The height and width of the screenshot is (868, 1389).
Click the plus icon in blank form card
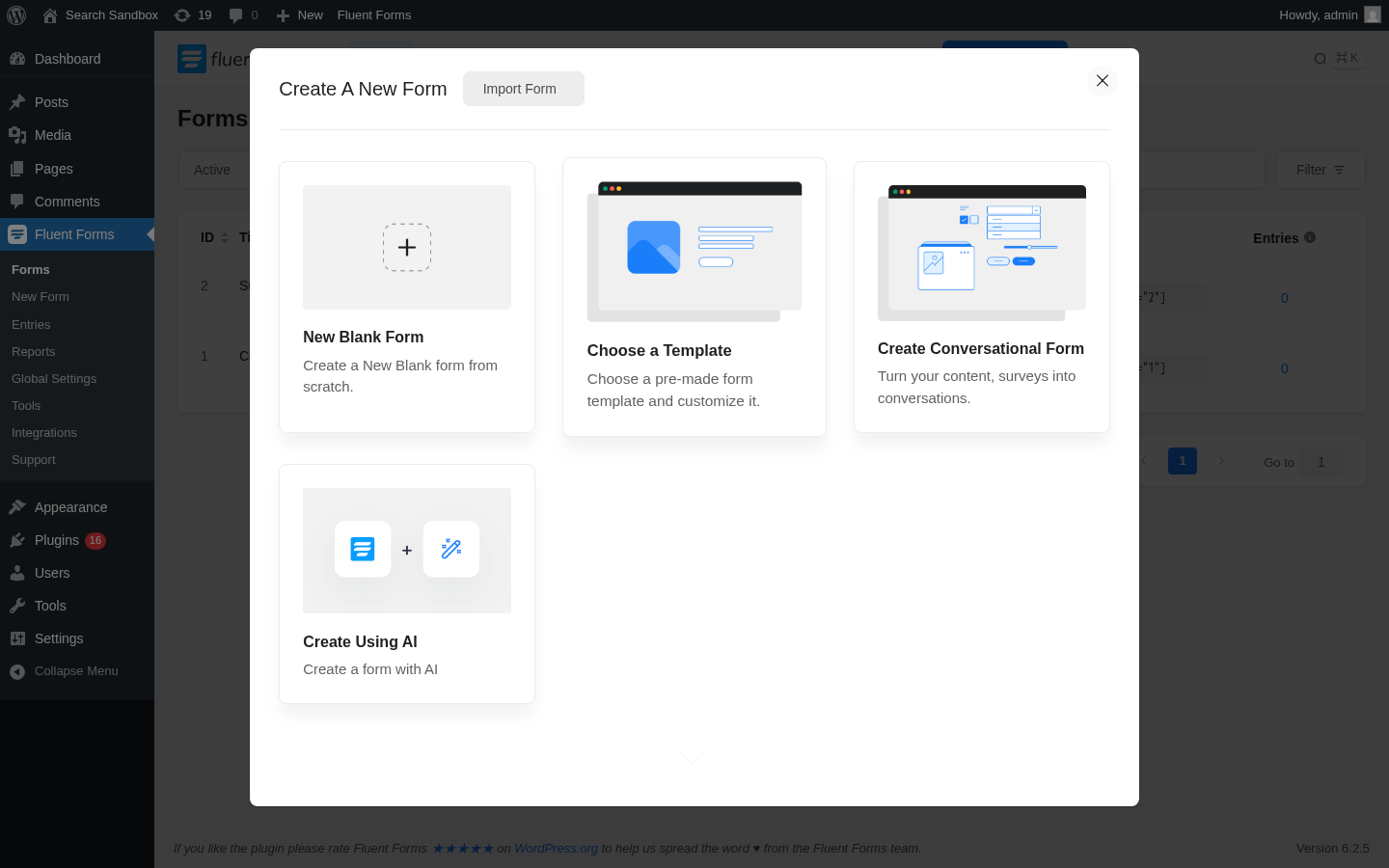(407, 248)
